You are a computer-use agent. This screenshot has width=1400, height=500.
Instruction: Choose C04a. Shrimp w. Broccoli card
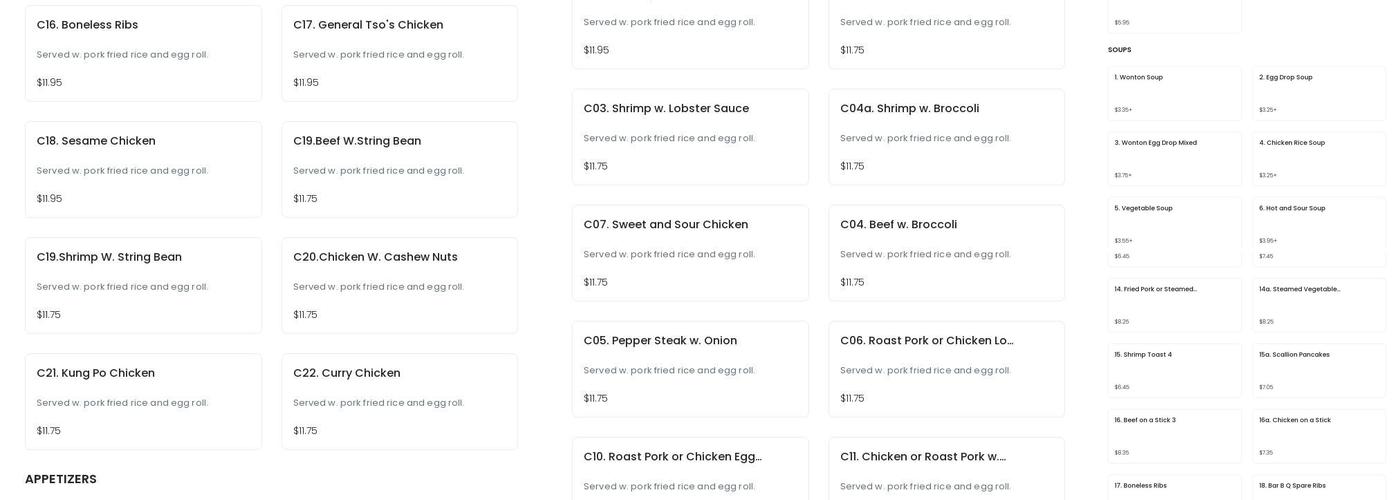point(946,137)
